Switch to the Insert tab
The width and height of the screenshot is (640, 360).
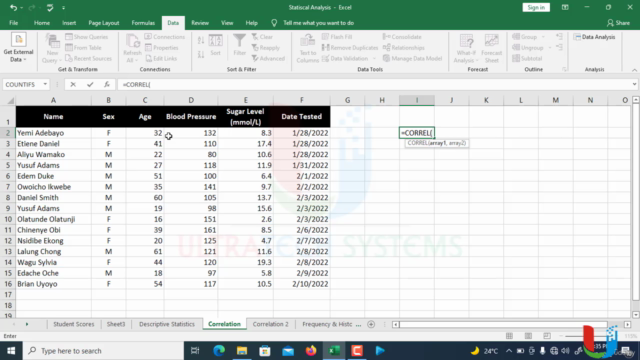click(x=69, y=23)
